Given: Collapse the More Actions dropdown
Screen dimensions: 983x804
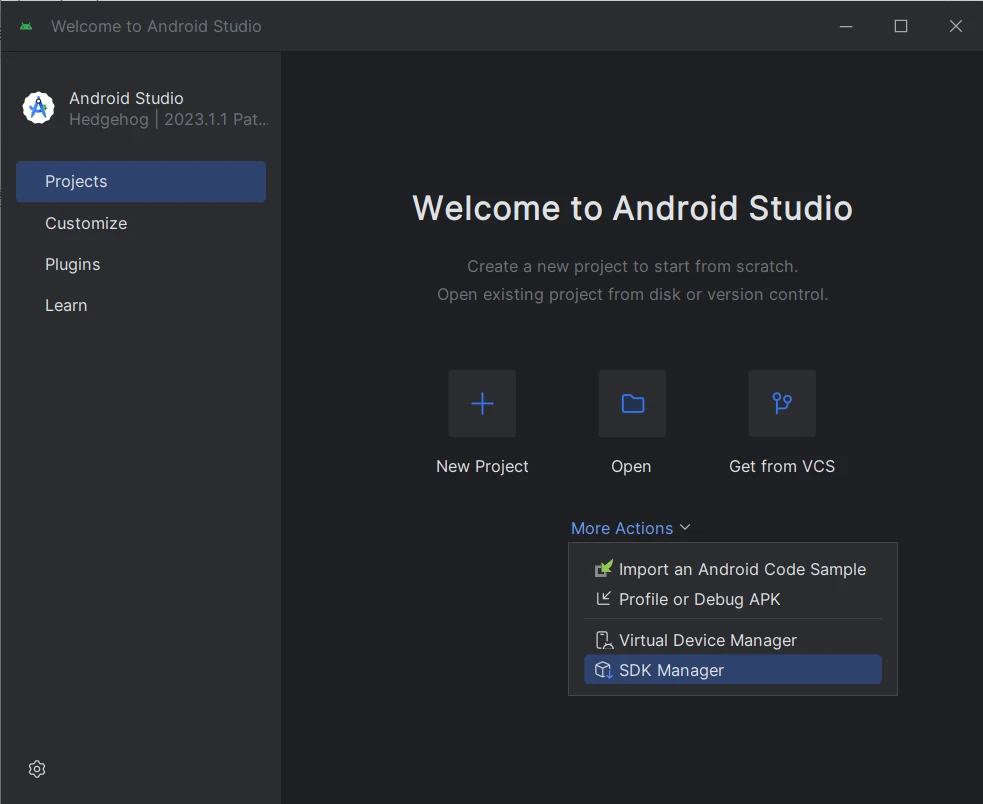Looking at the screenshot, I should click(622, 528).
